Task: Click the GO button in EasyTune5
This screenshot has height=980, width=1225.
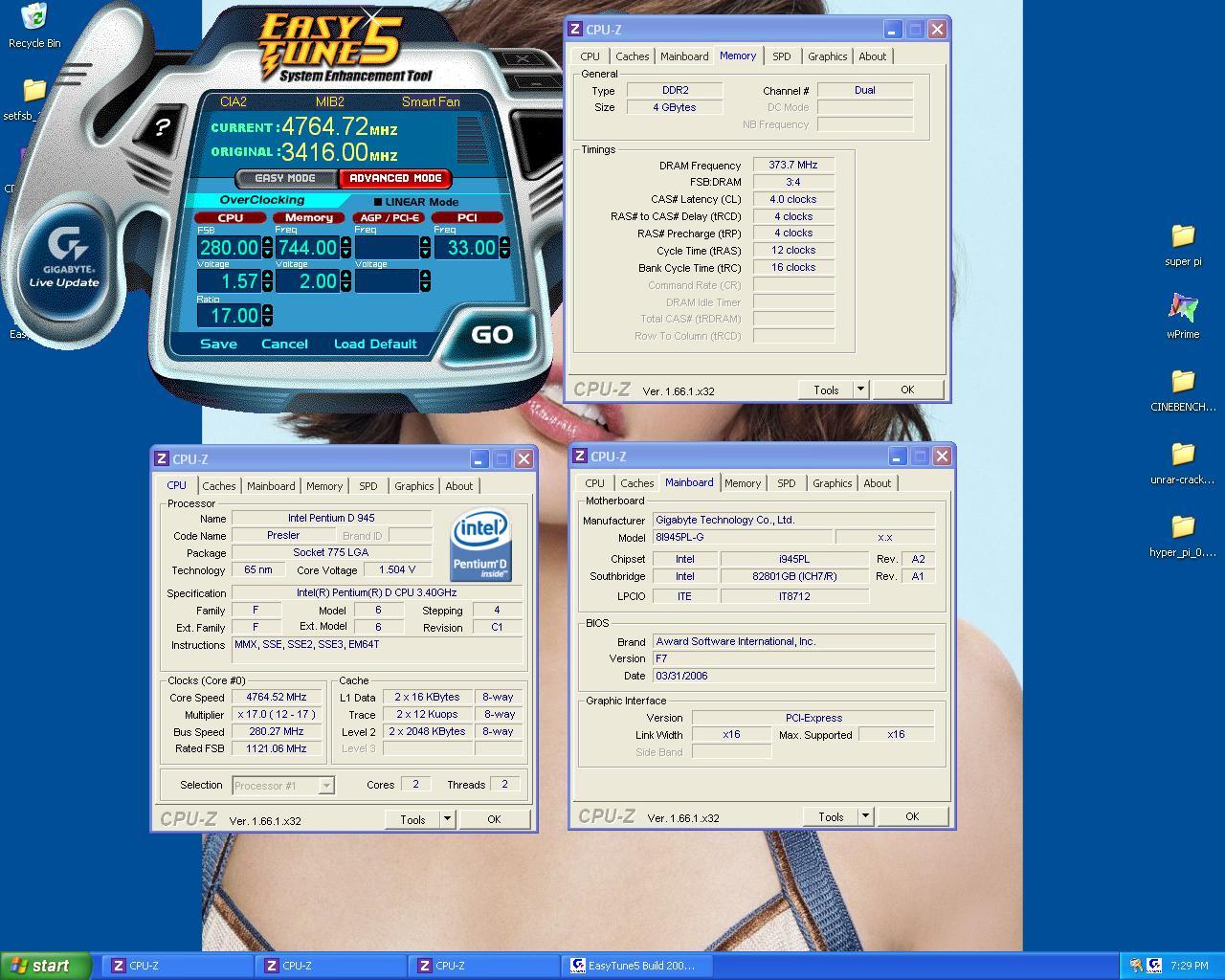Action: [x=492, y=335]
